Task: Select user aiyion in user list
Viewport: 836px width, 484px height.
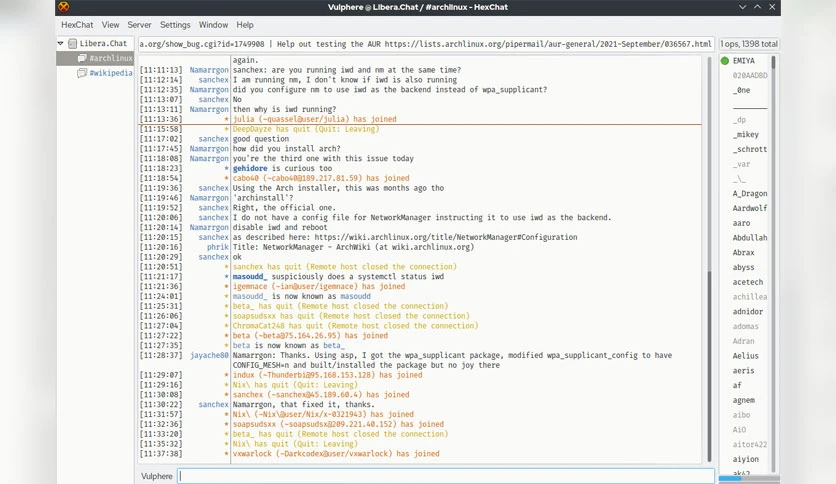Action: 745,459
